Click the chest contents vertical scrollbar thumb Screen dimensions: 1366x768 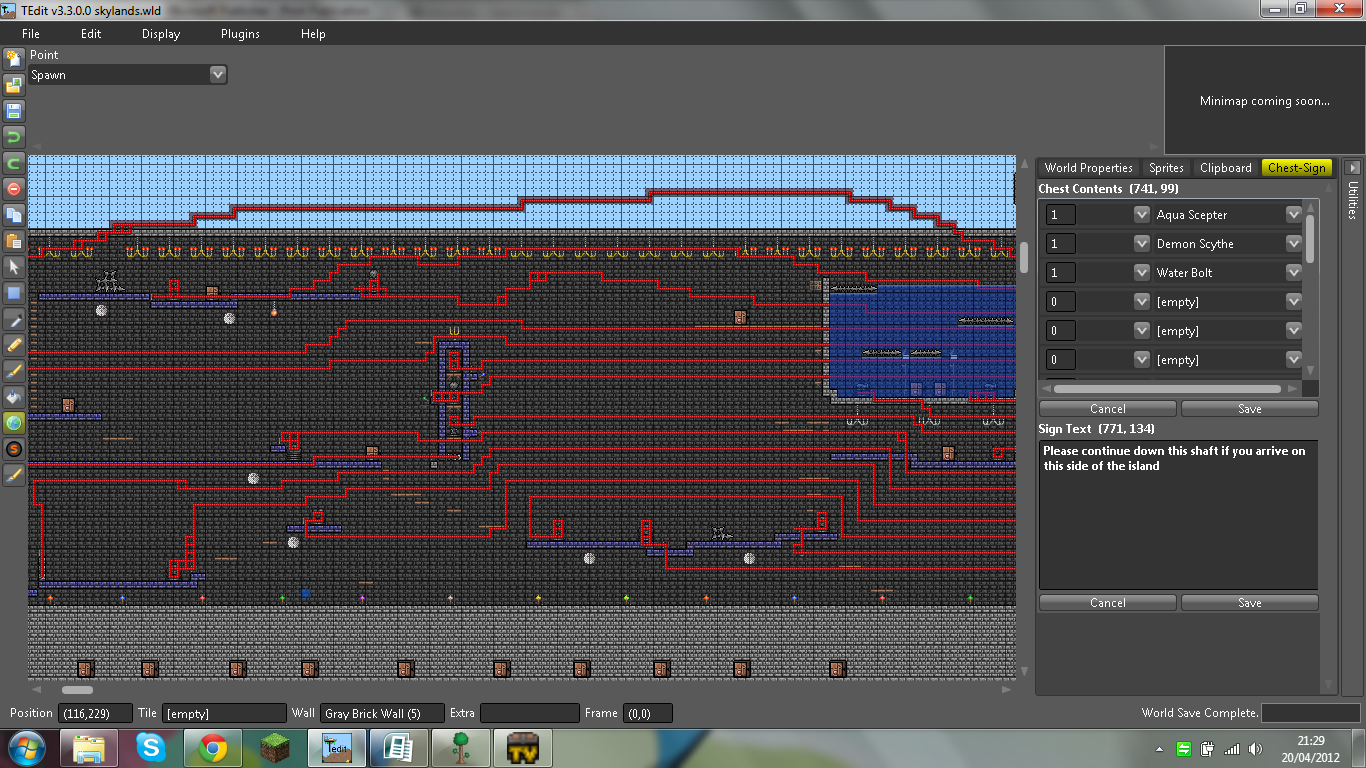coord(1311,239)
